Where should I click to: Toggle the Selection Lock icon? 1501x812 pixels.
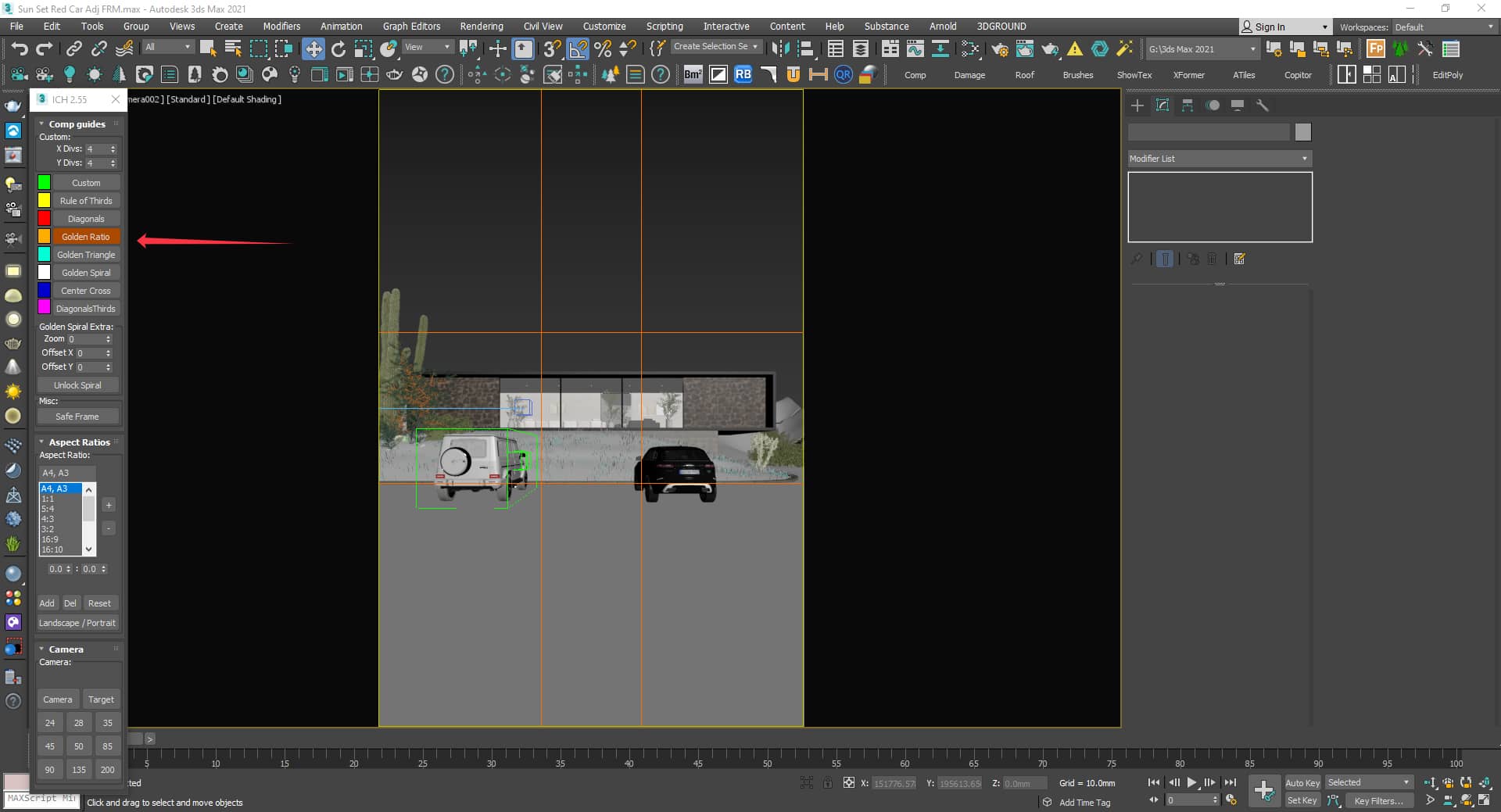coord(827,782)
